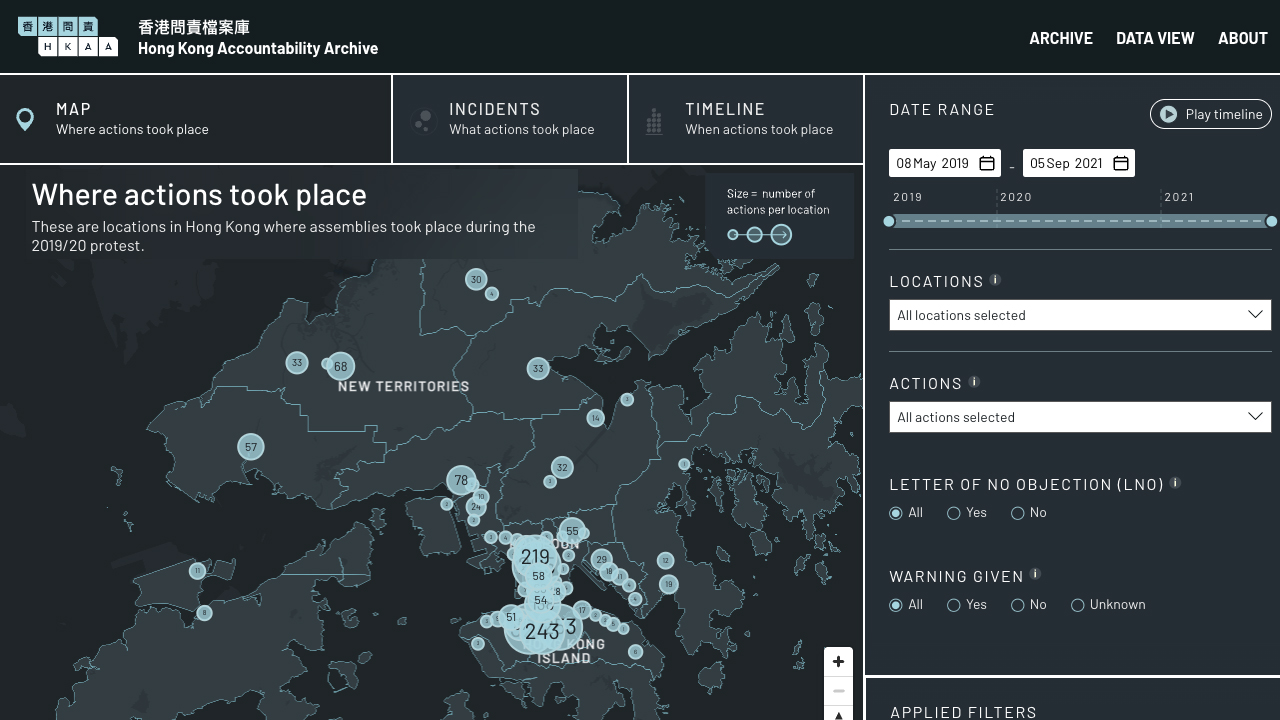Screen dimensions: 1280x720
Task: Select map cluster marker 30
Action: pos(476,280)
